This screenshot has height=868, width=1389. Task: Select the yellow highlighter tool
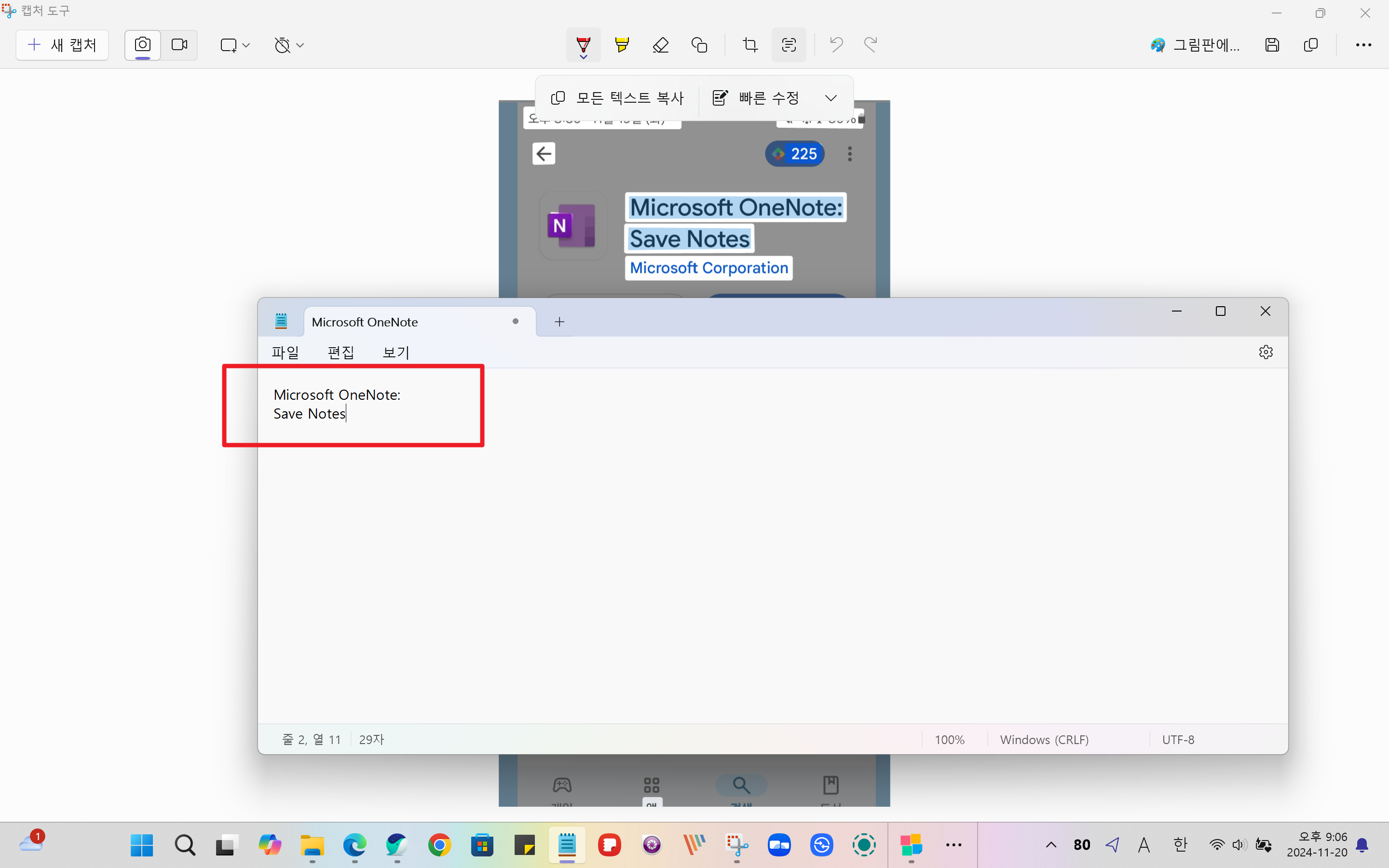point(622,45)
